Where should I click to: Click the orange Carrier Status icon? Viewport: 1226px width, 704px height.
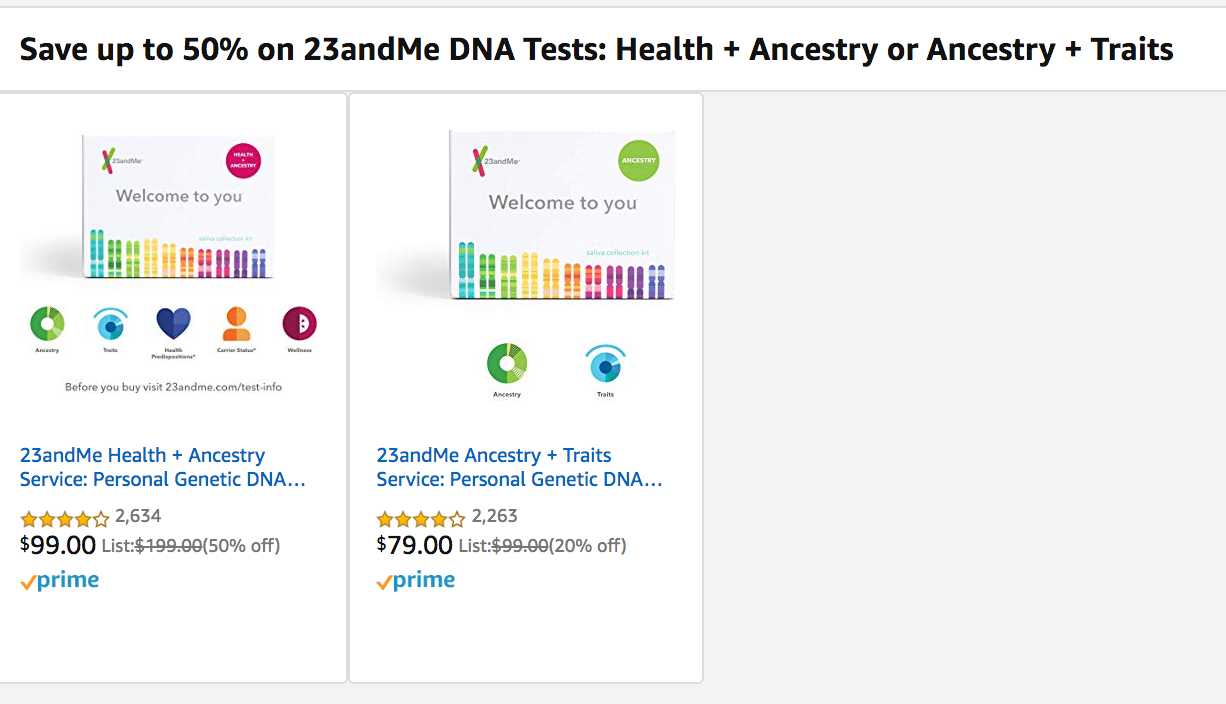236,323
